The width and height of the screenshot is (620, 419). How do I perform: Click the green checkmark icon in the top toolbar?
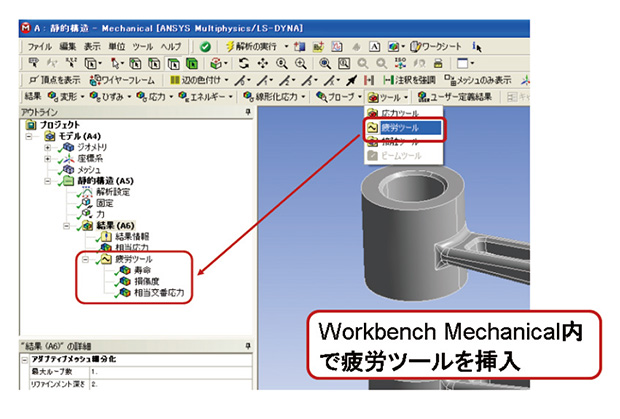click(205, 47)
